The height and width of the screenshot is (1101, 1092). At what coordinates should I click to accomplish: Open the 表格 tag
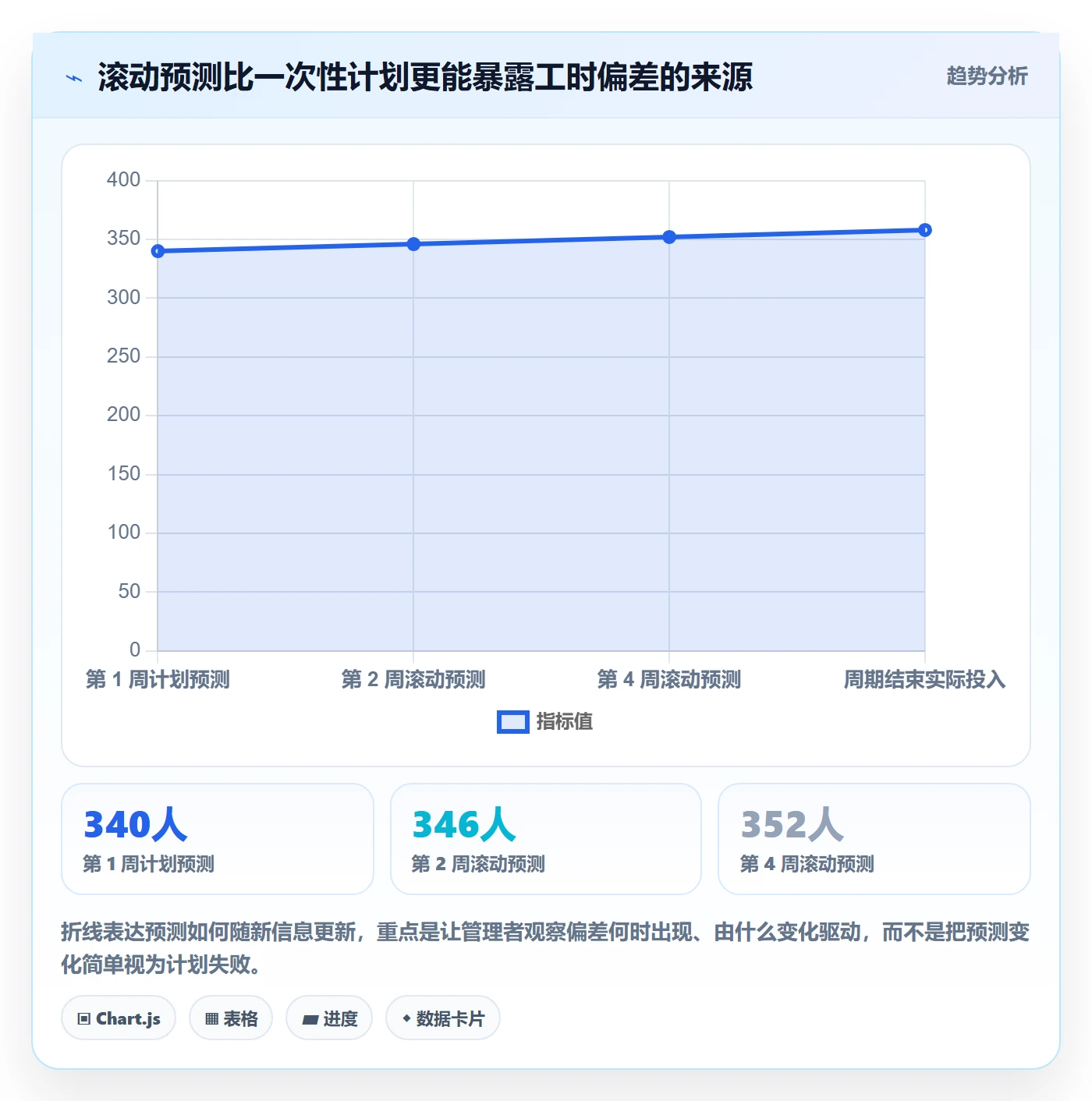click(231, 1018)
